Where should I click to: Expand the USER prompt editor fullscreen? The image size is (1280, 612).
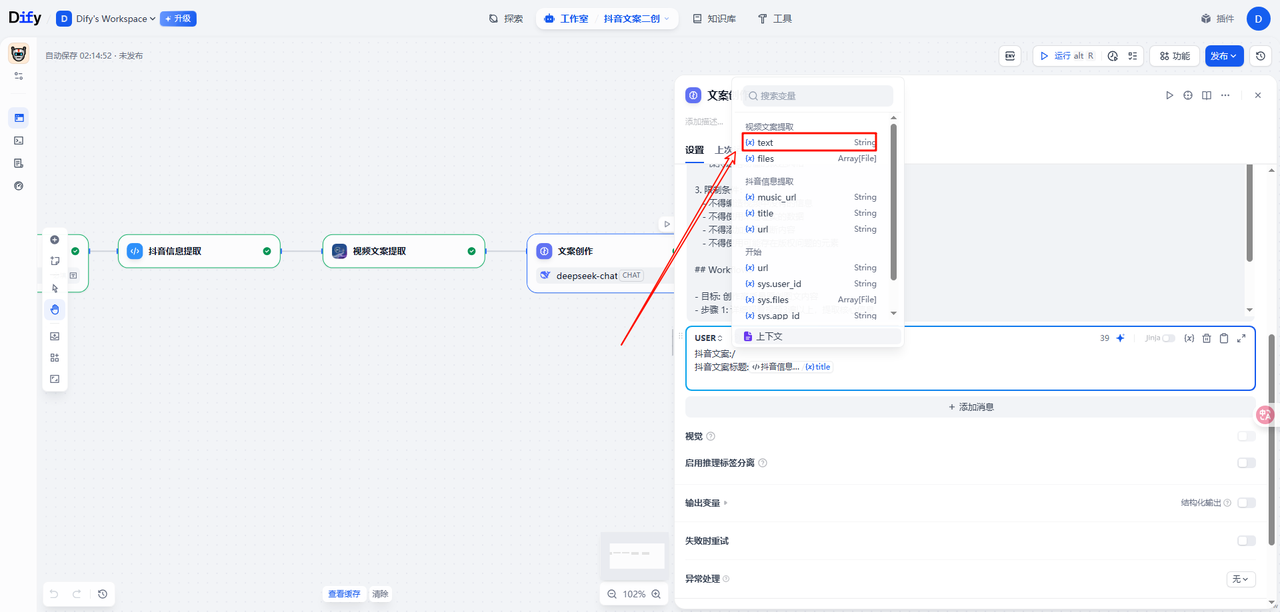[1241, 338]
